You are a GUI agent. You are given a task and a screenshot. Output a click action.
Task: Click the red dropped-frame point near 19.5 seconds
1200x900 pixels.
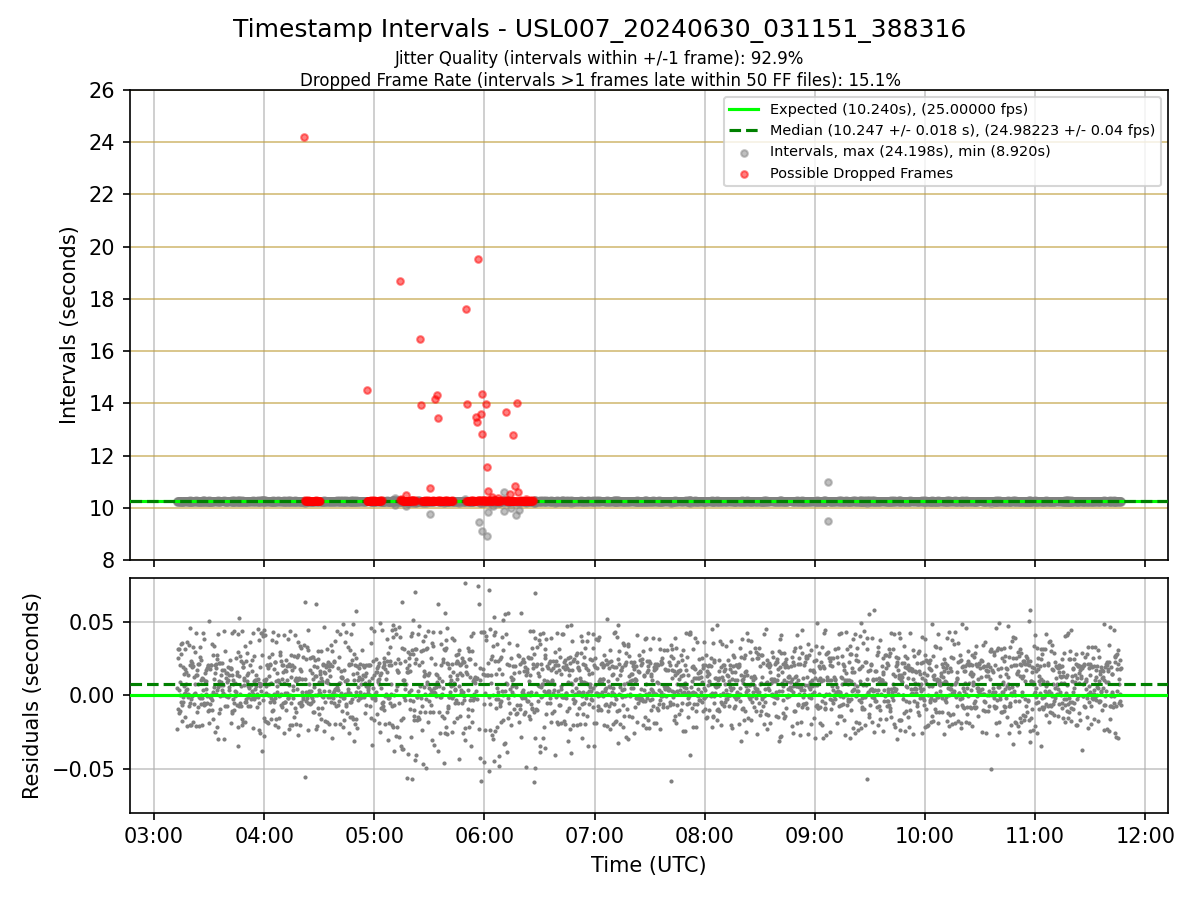pyautogui.click(x=478, y=259)
